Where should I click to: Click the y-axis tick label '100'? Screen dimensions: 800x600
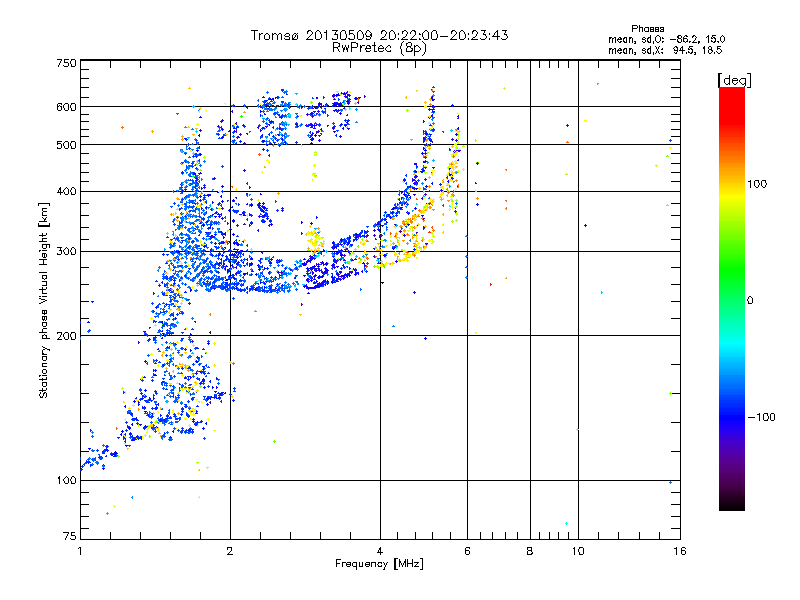click(x=66, y=481)
